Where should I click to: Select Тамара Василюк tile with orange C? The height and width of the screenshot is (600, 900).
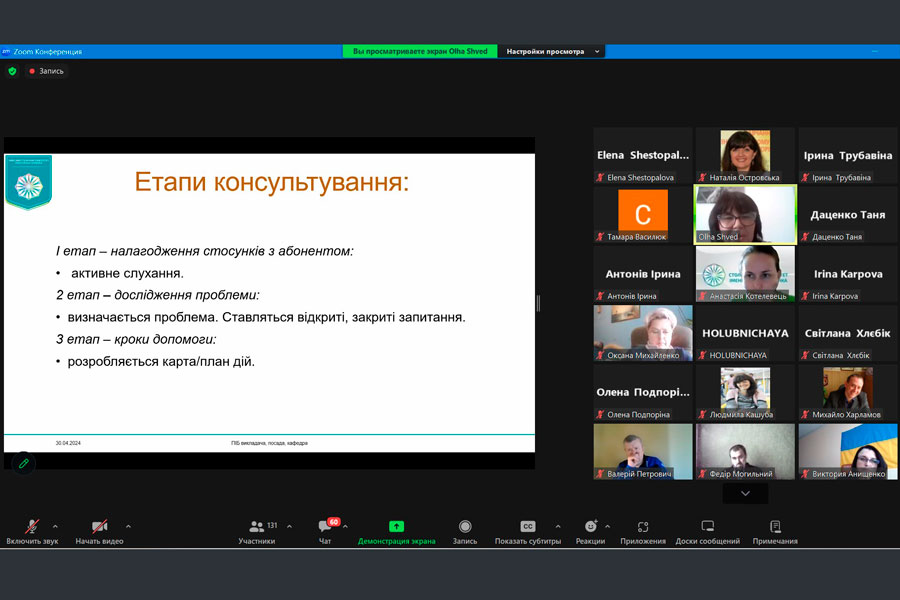[x=643, y=214]
